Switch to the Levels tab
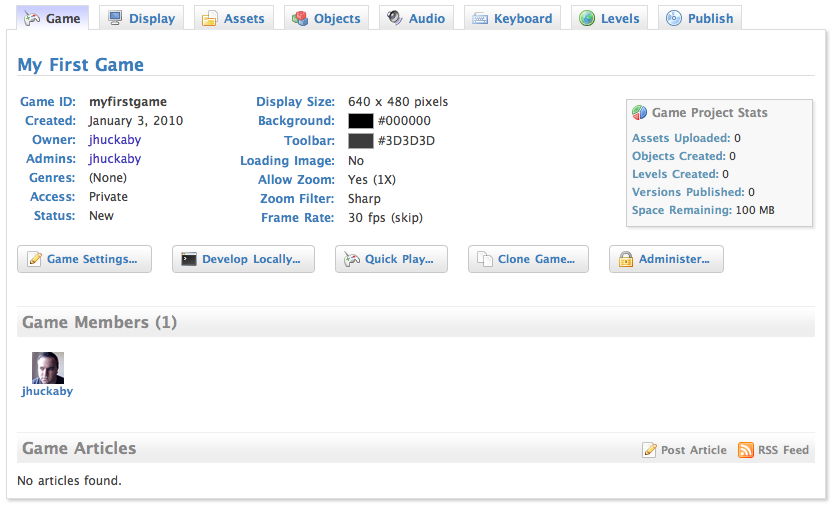 pos(609,18)
